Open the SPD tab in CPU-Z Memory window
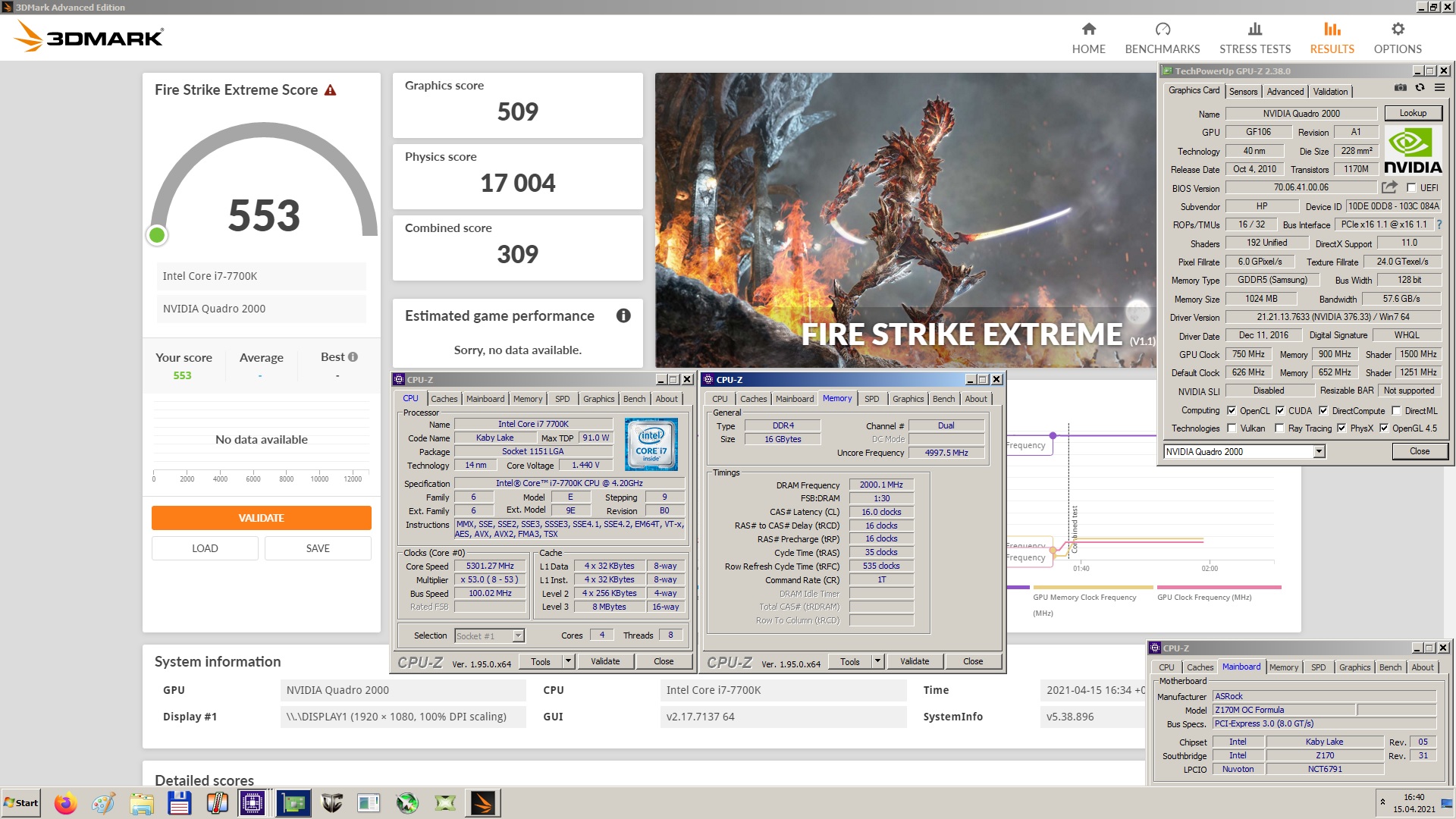Image resolution: width=1456 pixels, height=819 pixels. (x=872, y=399)
